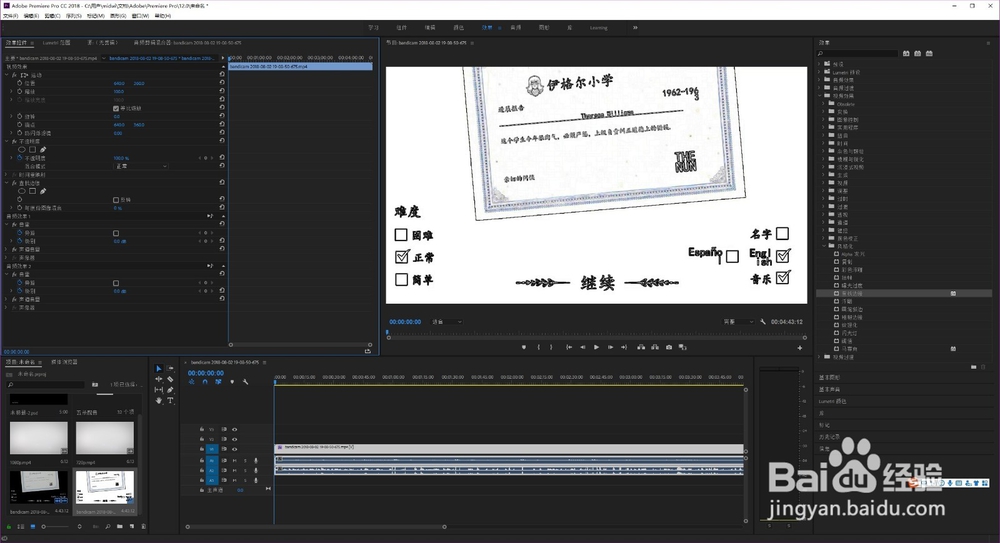Image resolution: width=1000 pixels, height=543 pixels.
Task: Reset the Motion effect parameters
Action: coord(222,75)
